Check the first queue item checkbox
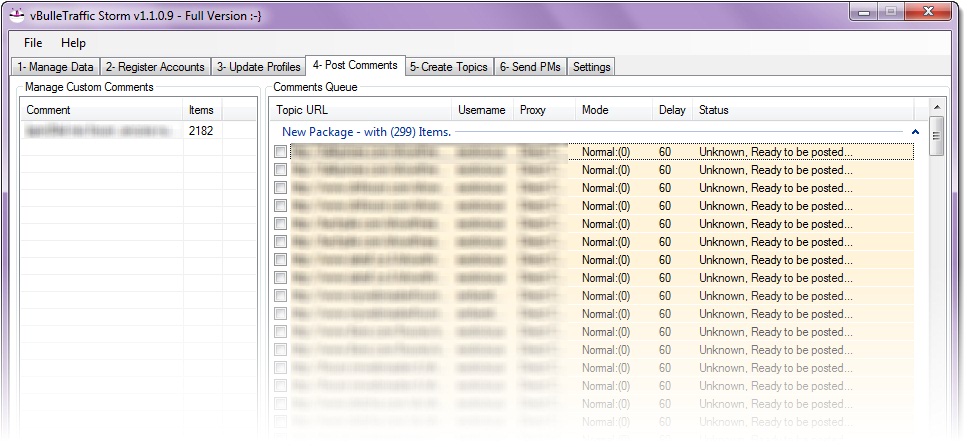 (281, 152)
